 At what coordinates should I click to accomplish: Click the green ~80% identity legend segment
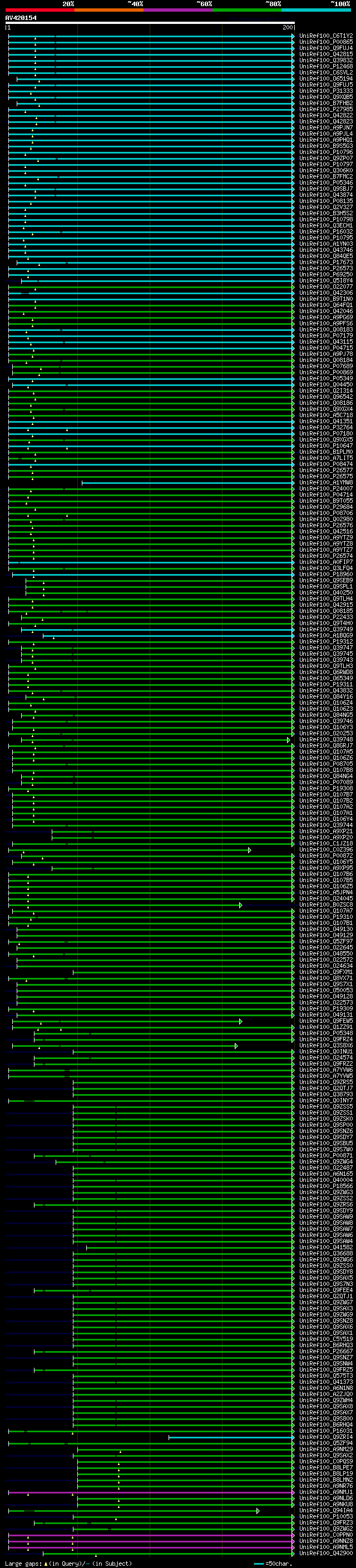pos(247,10)
